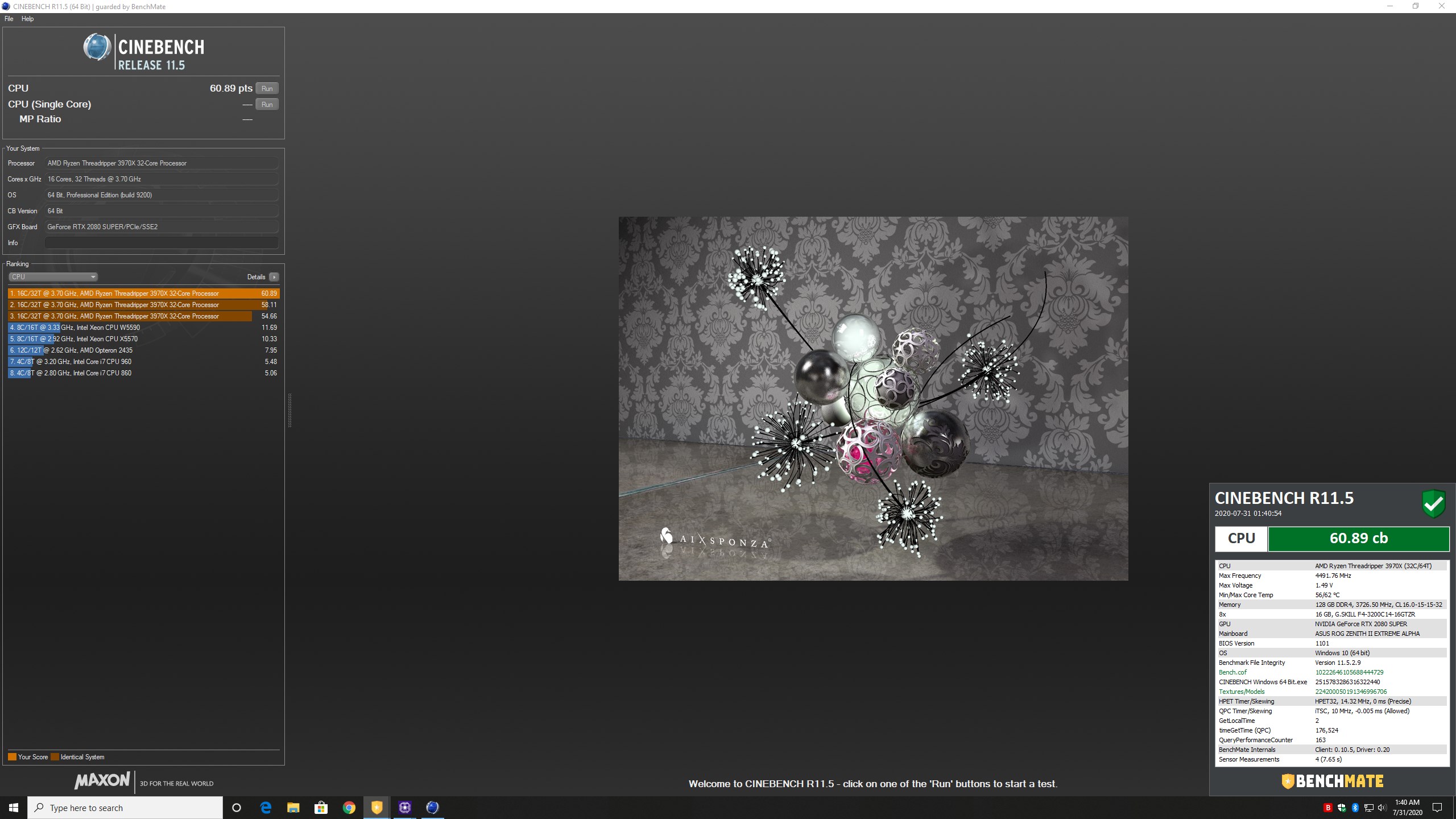Open Cortana circle icon
This screenshot has width=1456, height=819.
237,808
